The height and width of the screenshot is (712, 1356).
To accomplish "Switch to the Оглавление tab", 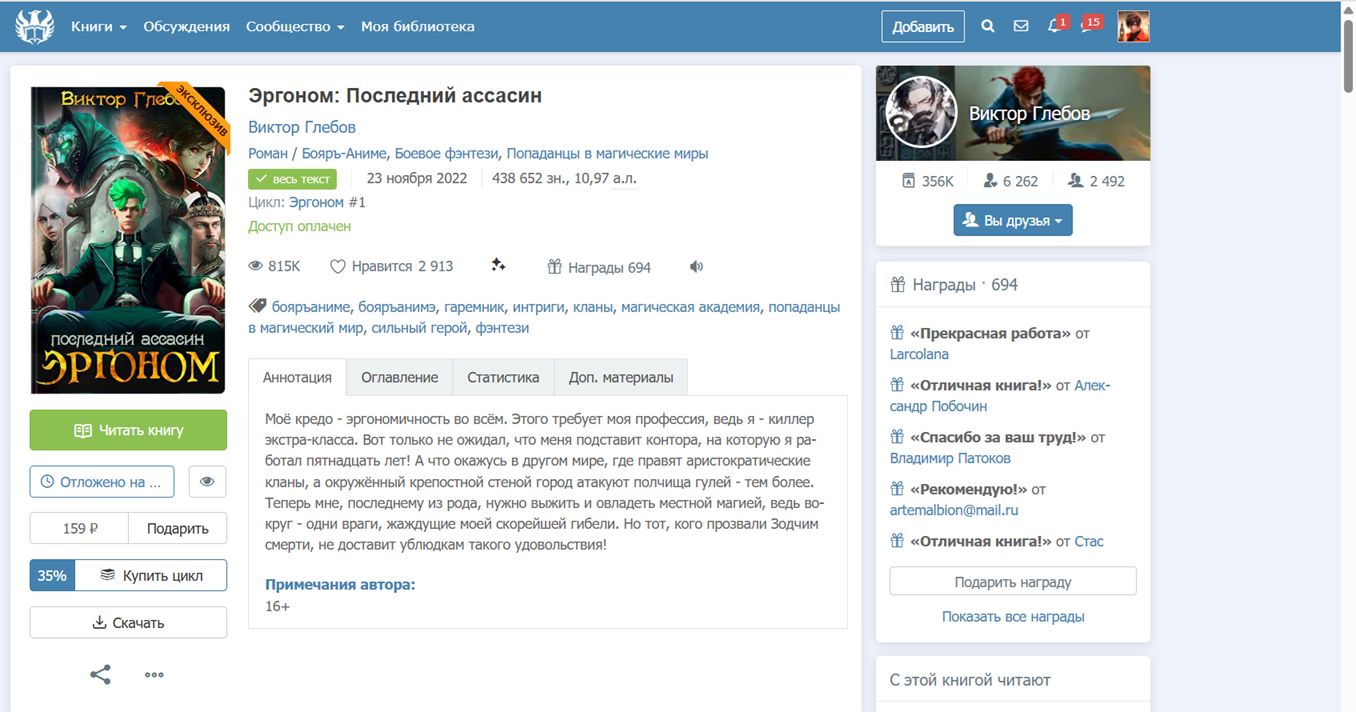I will [399, 377].
